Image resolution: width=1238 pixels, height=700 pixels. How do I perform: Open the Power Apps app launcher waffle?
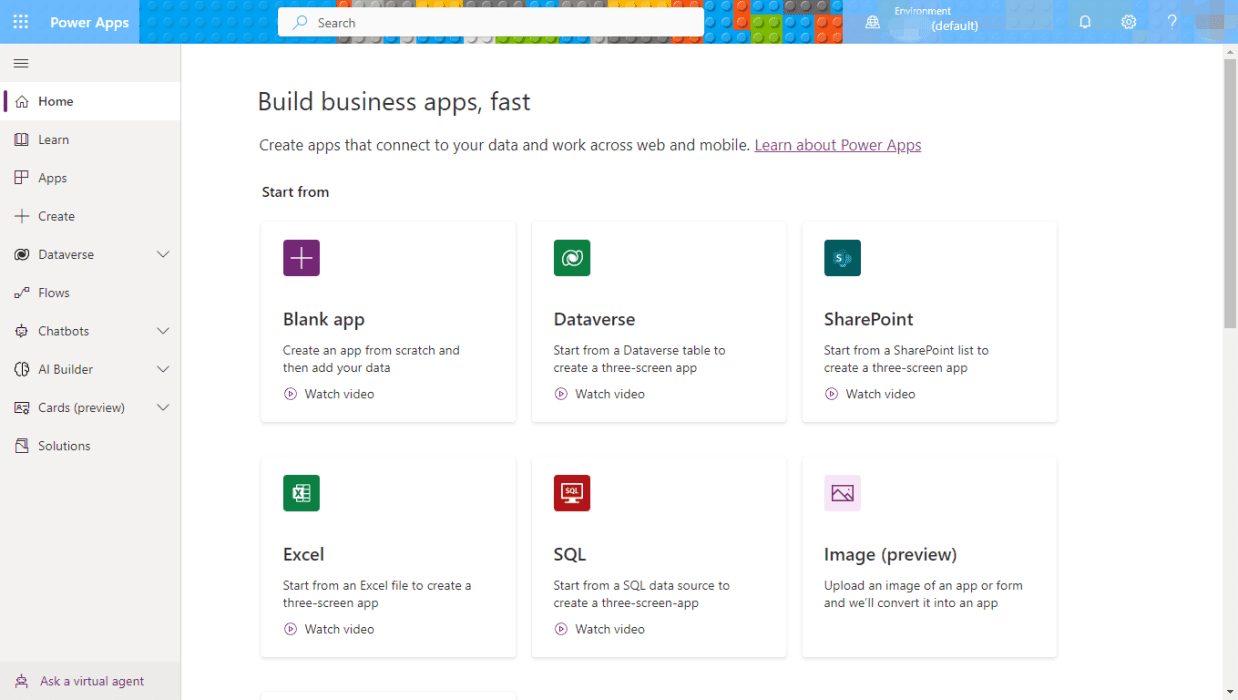click(20, 21)
